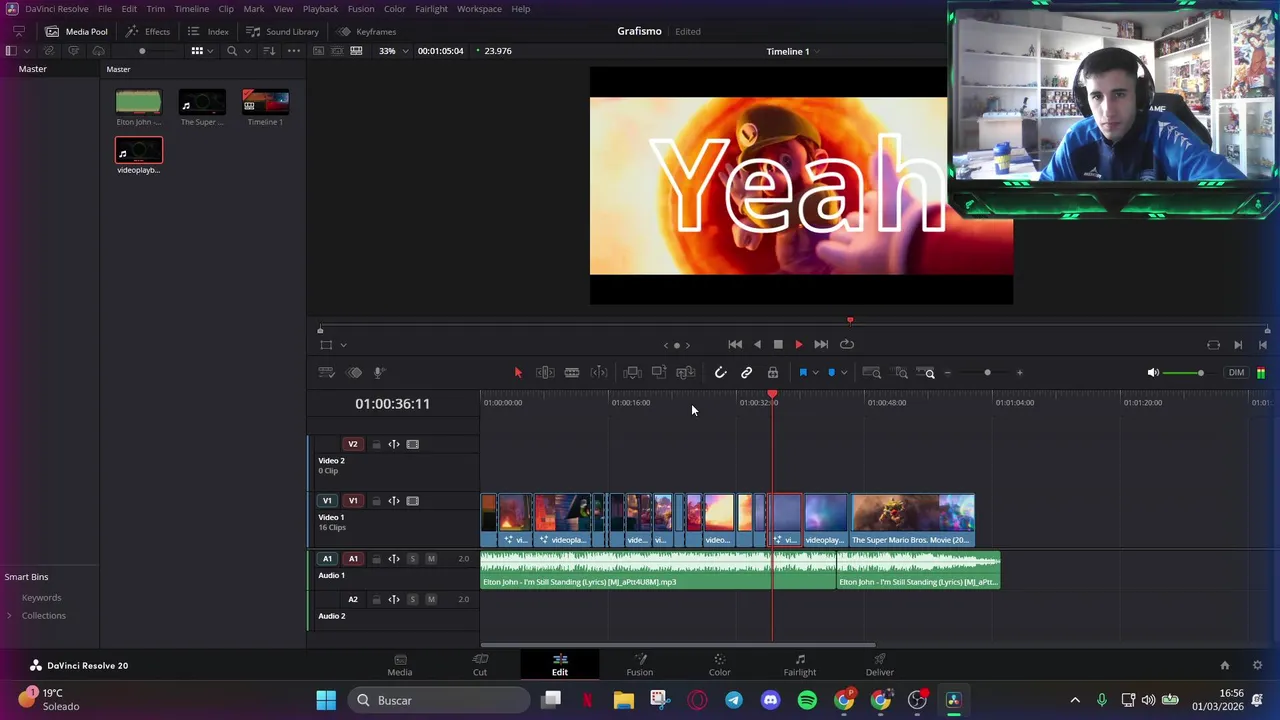The image size is (1280, 720).
Task: Click the Insert Clip toolbar icon
Action: [x=632, y=373]
